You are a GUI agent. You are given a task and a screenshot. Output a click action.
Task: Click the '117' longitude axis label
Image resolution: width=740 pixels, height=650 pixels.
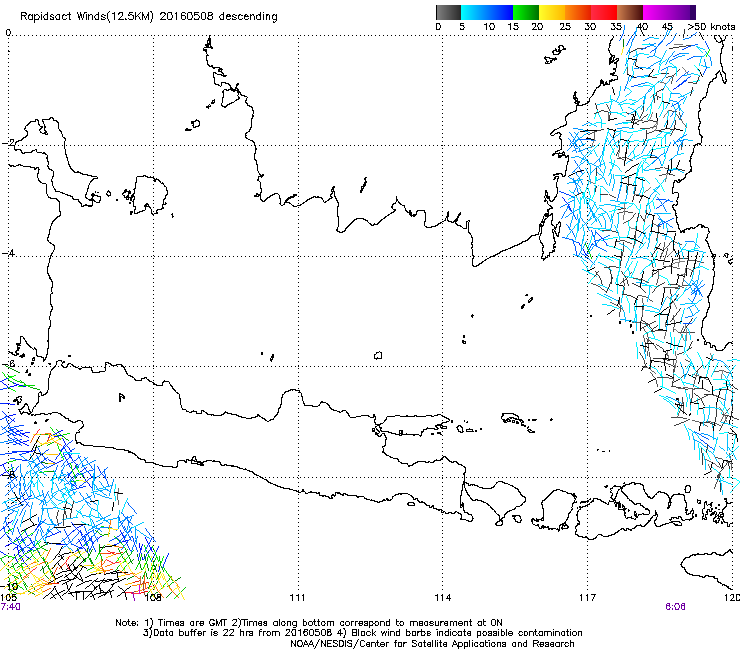point(588,598)
